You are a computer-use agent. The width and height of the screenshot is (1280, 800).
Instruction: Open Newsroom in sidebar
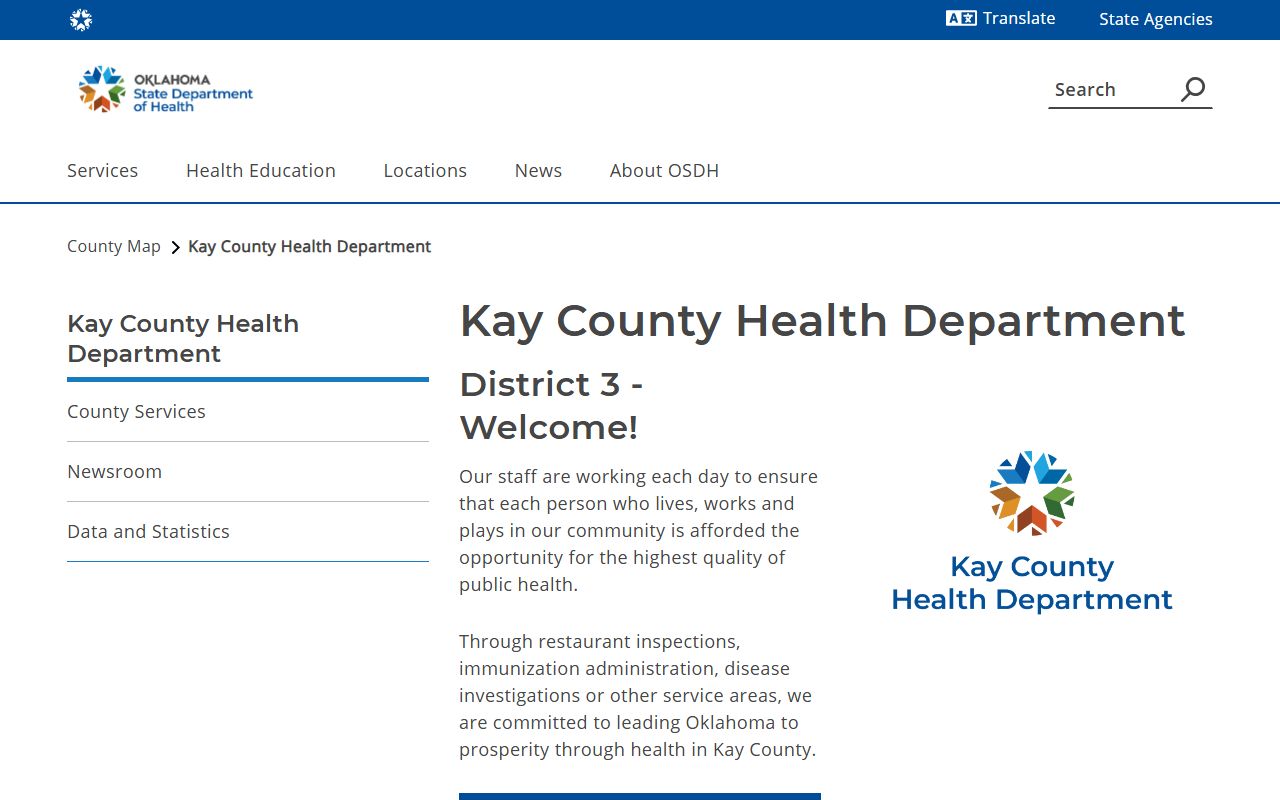[x=248, y=472]
